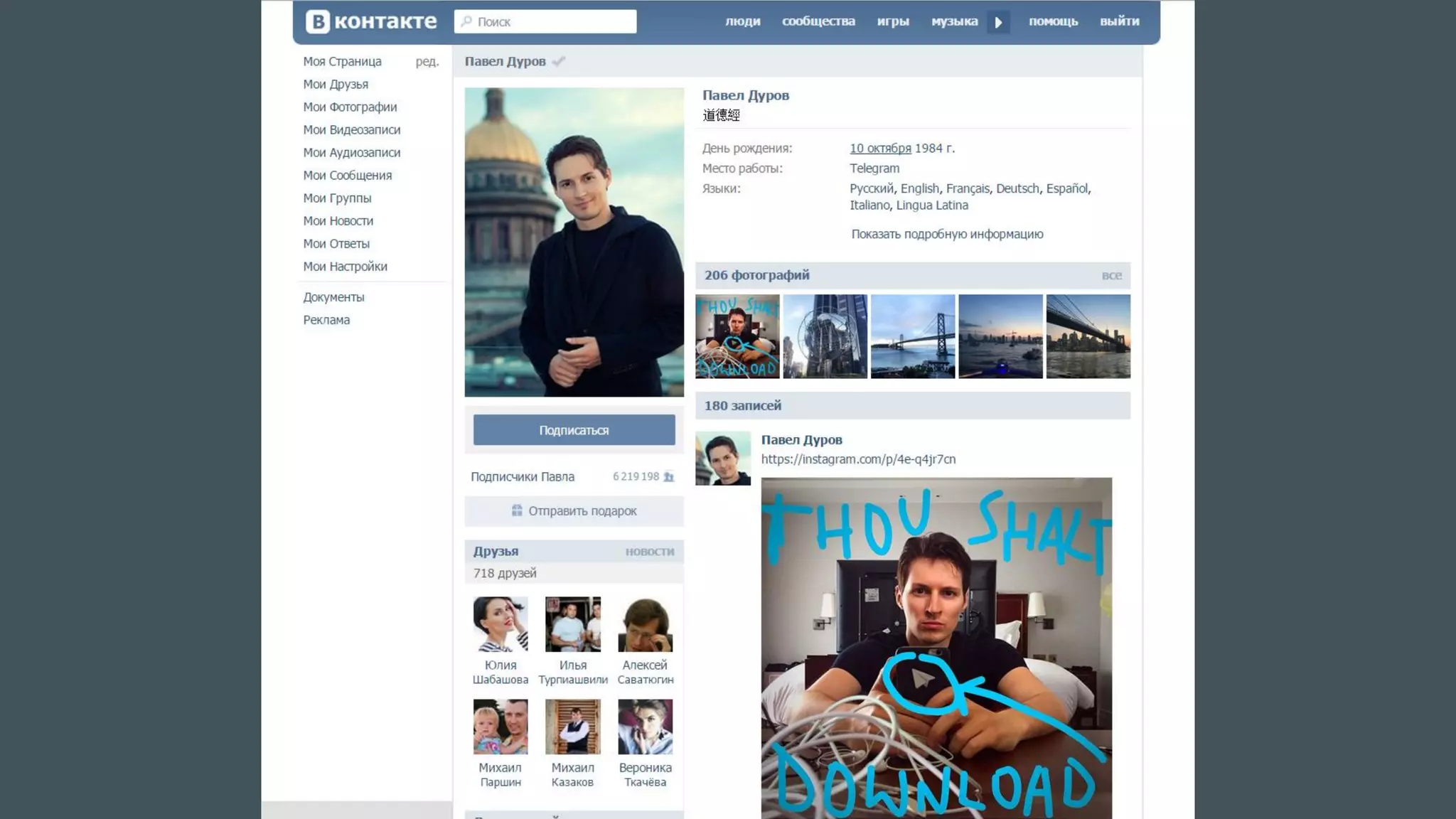The height and width of the screenshot is (819, 1456).
Task: Open the instagram.com post link
Action: pyautogui.click(x=858, y=459)
